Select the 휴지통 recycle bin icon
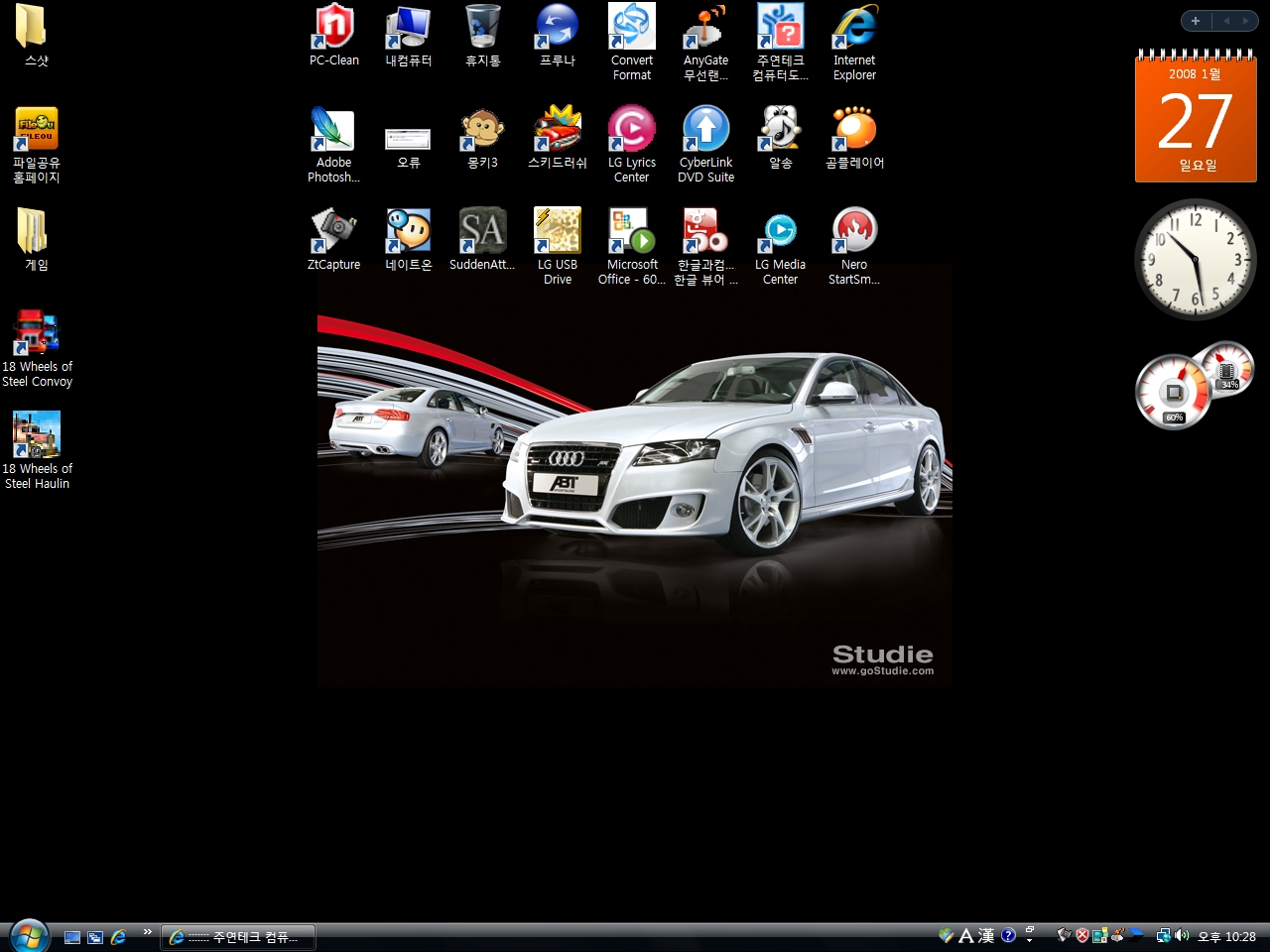The image size is (1270, 952). (x=483, y=36)
